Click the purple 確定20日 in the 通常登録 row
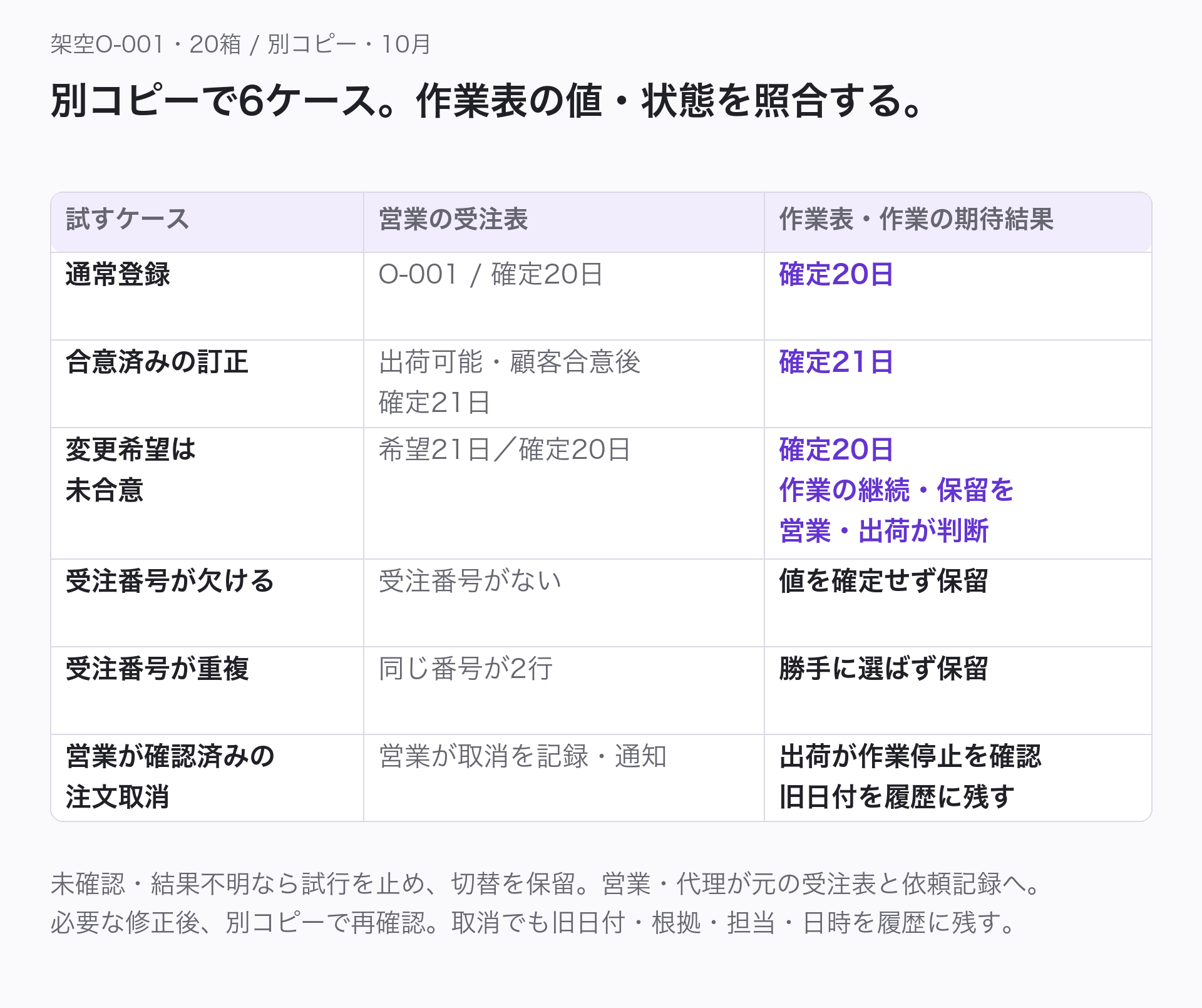The height and width of the screenshot is (1008, 1202). (836, 274)
